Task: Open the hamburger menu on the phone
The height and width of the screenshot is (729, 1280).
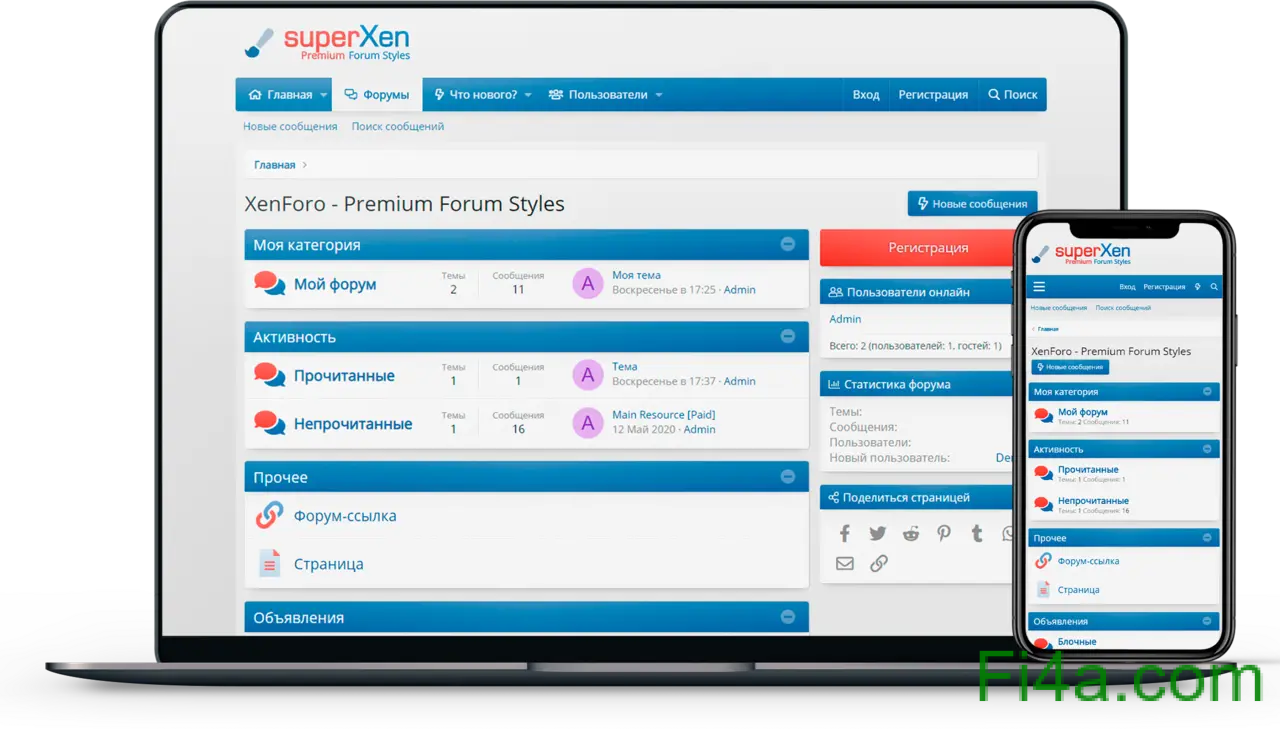Action: click(1039, 286)
